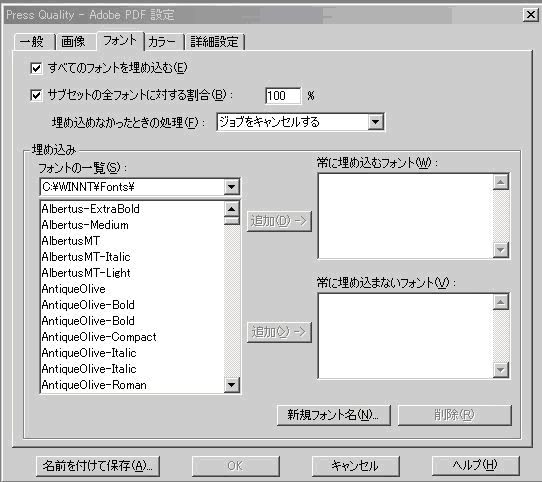Image resolution: width=542 pixels, height=482 pixels.
Task: Click the 新規フォント名 button
Action: click(334, 415)
